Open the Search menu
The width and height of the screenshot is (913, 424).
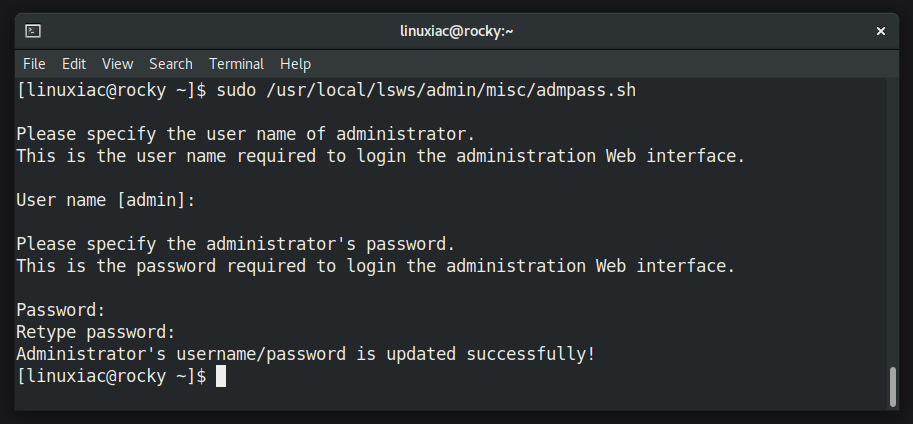coord(171,63)
